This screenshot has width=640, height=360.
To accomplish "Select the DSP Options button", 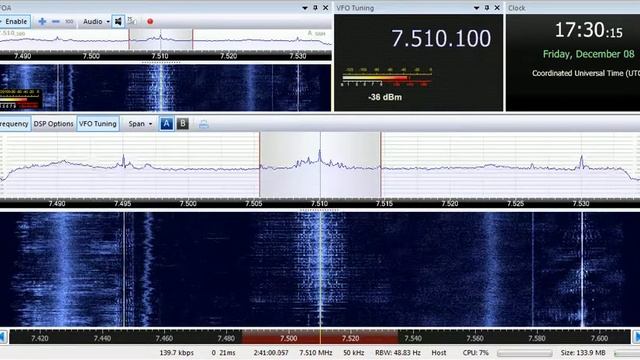I will 53,124.
